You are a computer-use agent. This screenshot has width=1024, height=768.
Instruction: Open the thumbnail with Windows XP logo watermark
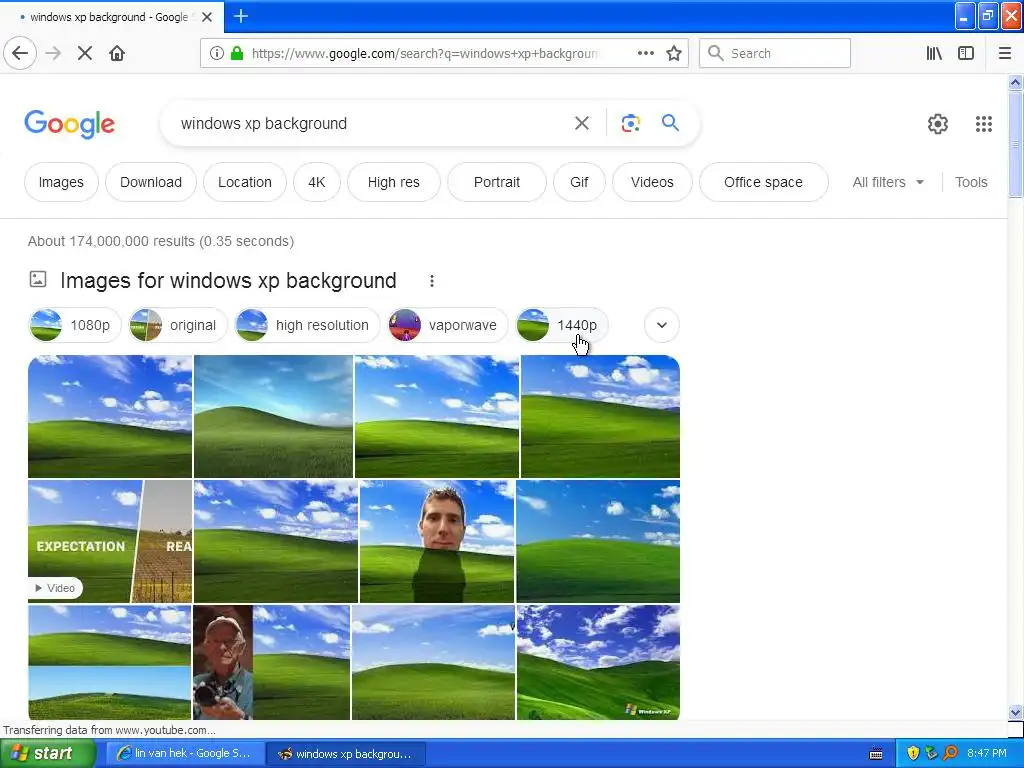[x=598, y=662]
